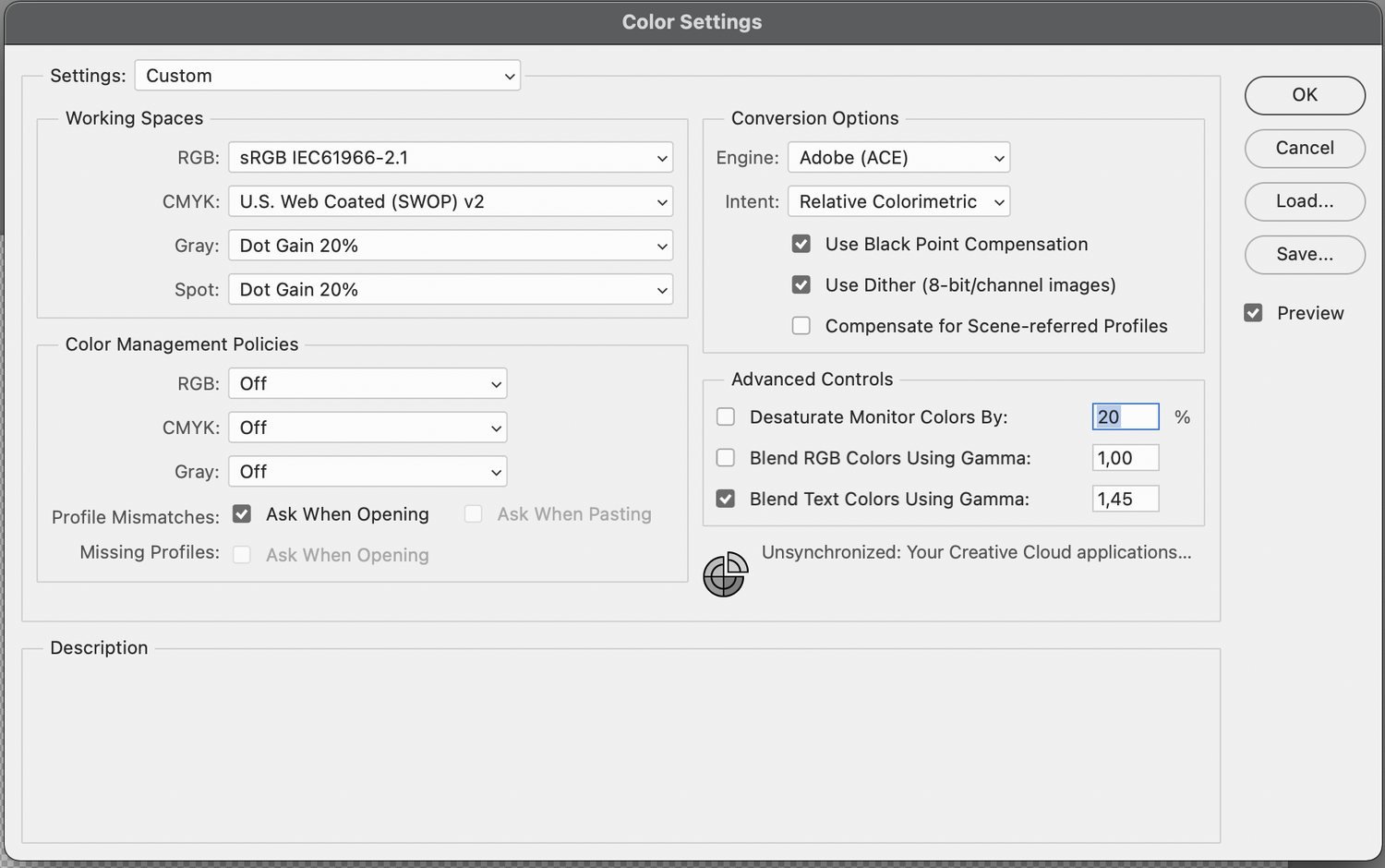Uncheck Use Black Point Compensation
This screenshot has width=1385, height=868.
pyautogui.click(x=801, y=244)
